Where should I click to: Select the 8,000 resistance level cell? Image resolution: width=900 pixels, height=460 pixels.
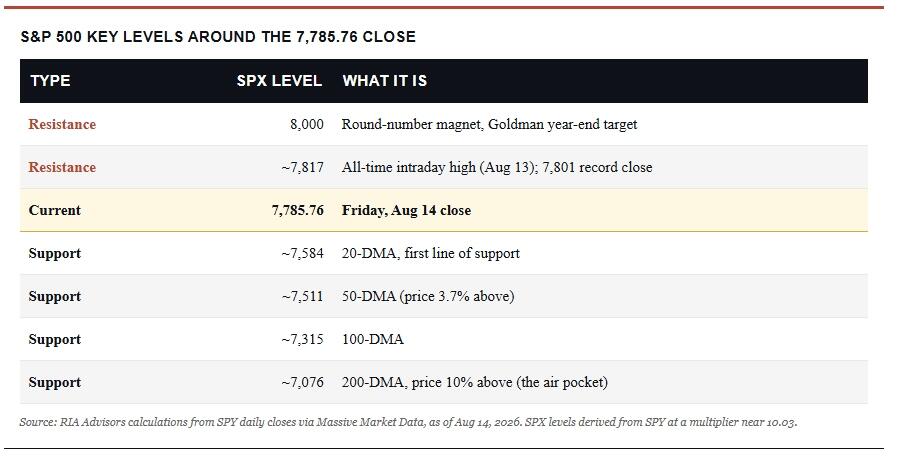click(307, 124)
